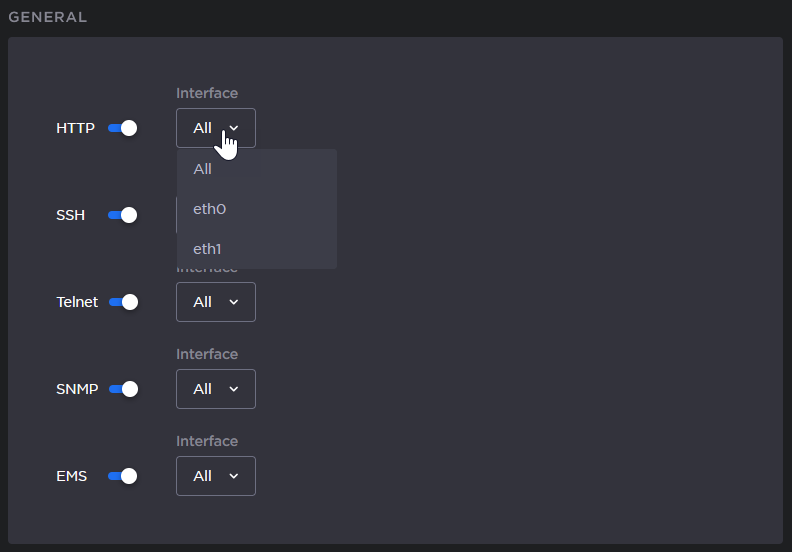Image resolution: width=792 pixels, height=552 pixels.
Task: Turn off the HTTP toggle switch
Action: [122, 128]
